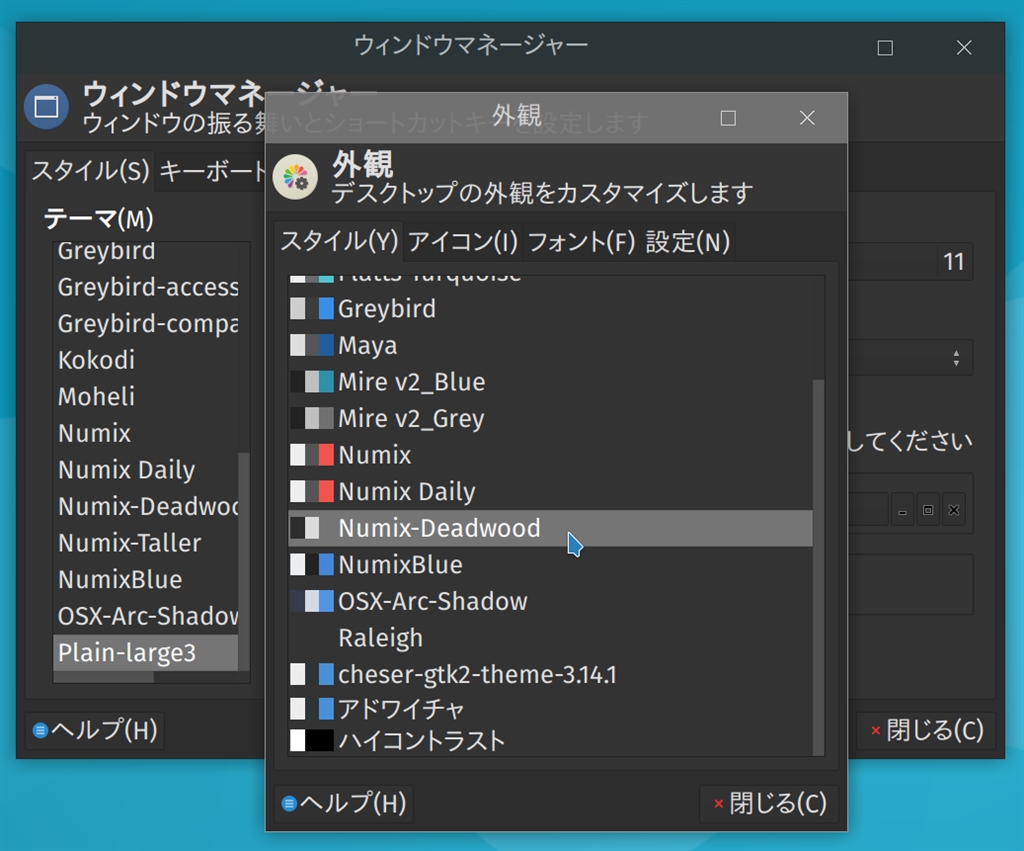Click ヘルプ(H) button in Window Manager

coord(95,730)
